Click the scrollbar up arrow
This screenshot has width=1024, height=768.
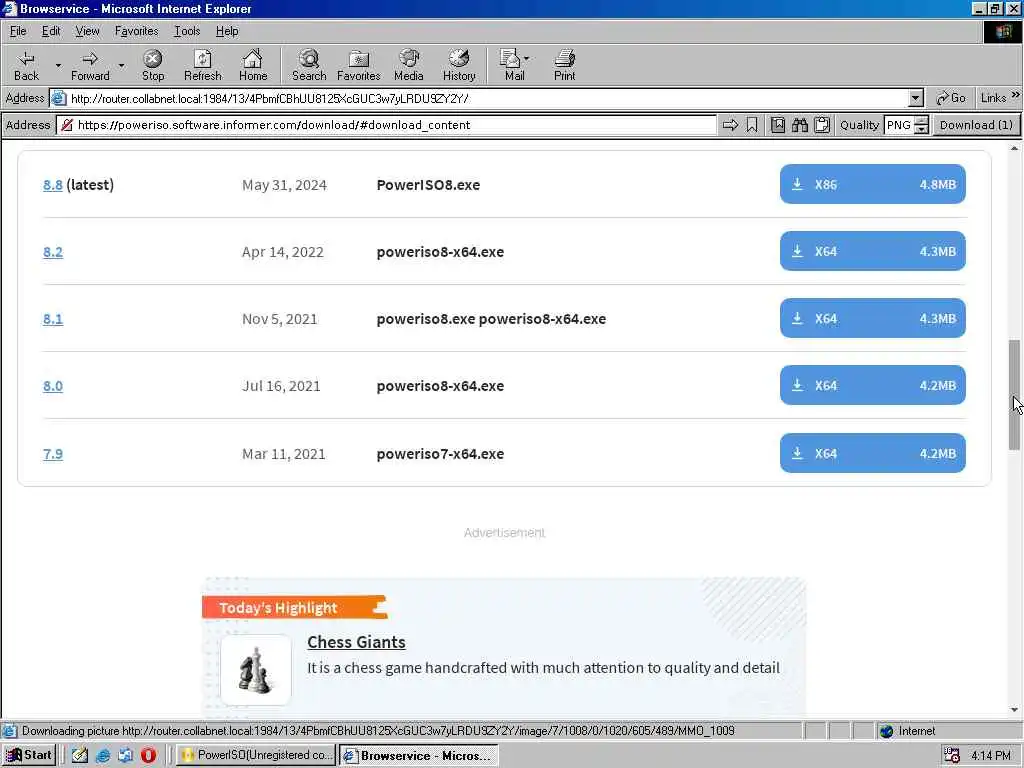tap(1014, 149)
